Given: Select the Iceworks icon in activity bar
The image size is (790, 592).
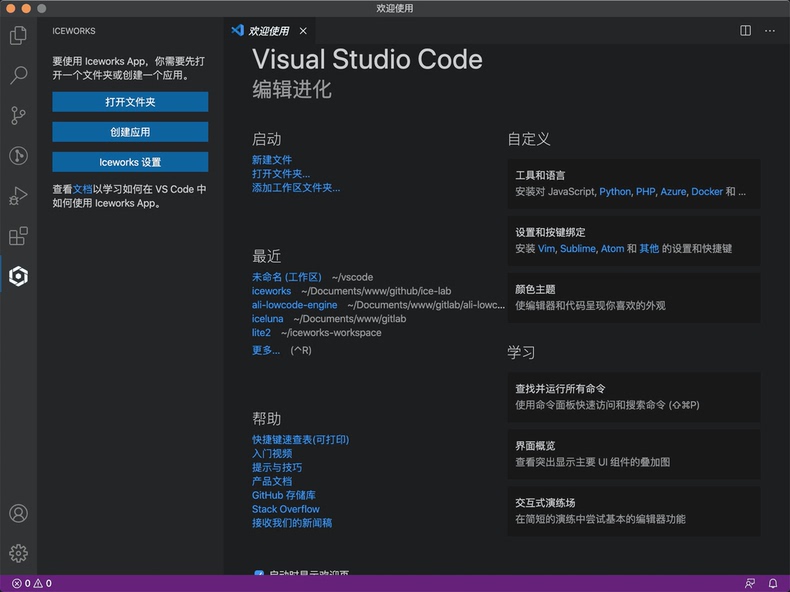Looking at the screenshot, I should tap(18, 276).
